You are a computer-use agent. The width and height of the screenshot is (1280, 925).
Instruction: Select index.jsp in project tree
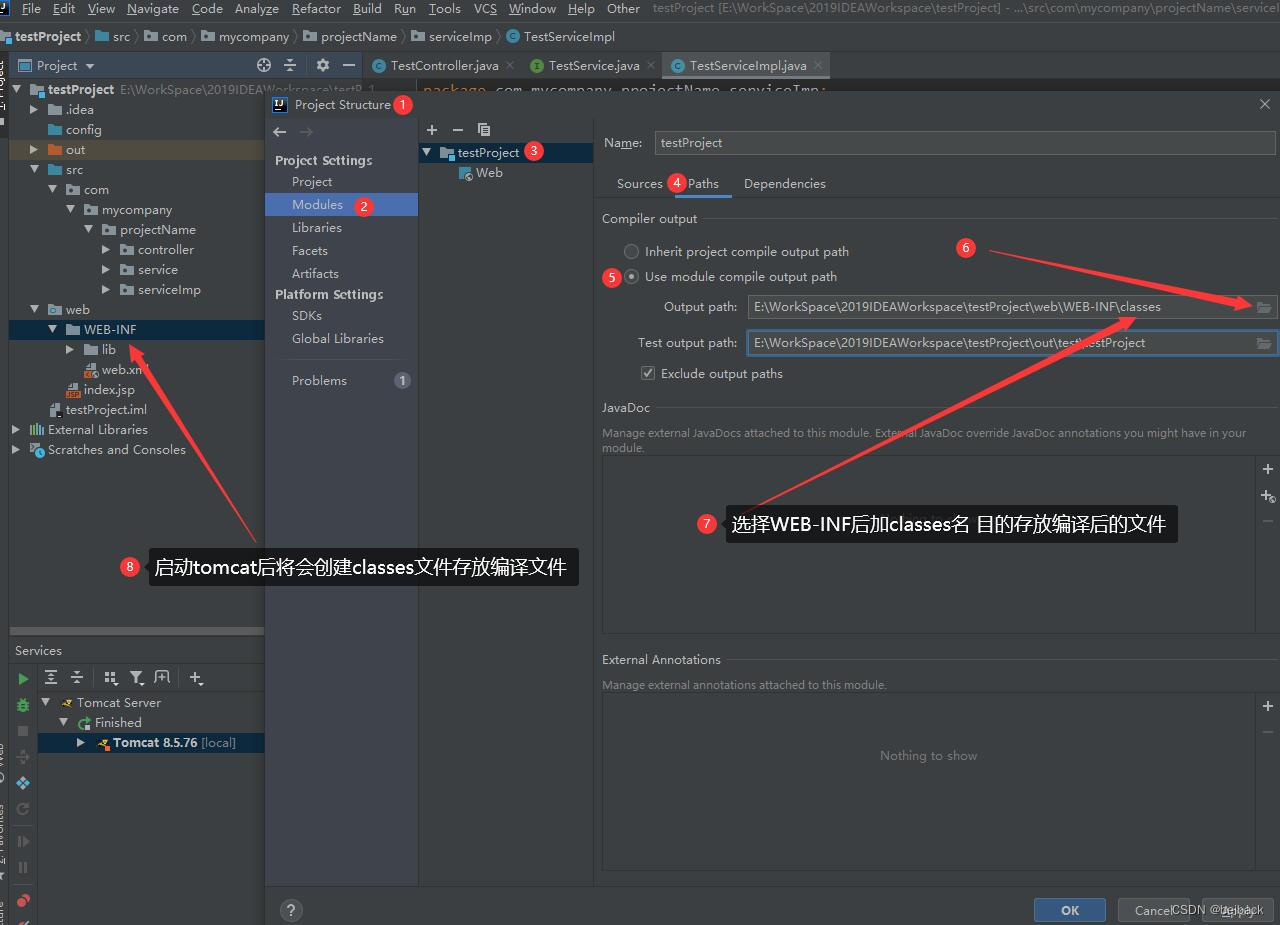(100, 390)
